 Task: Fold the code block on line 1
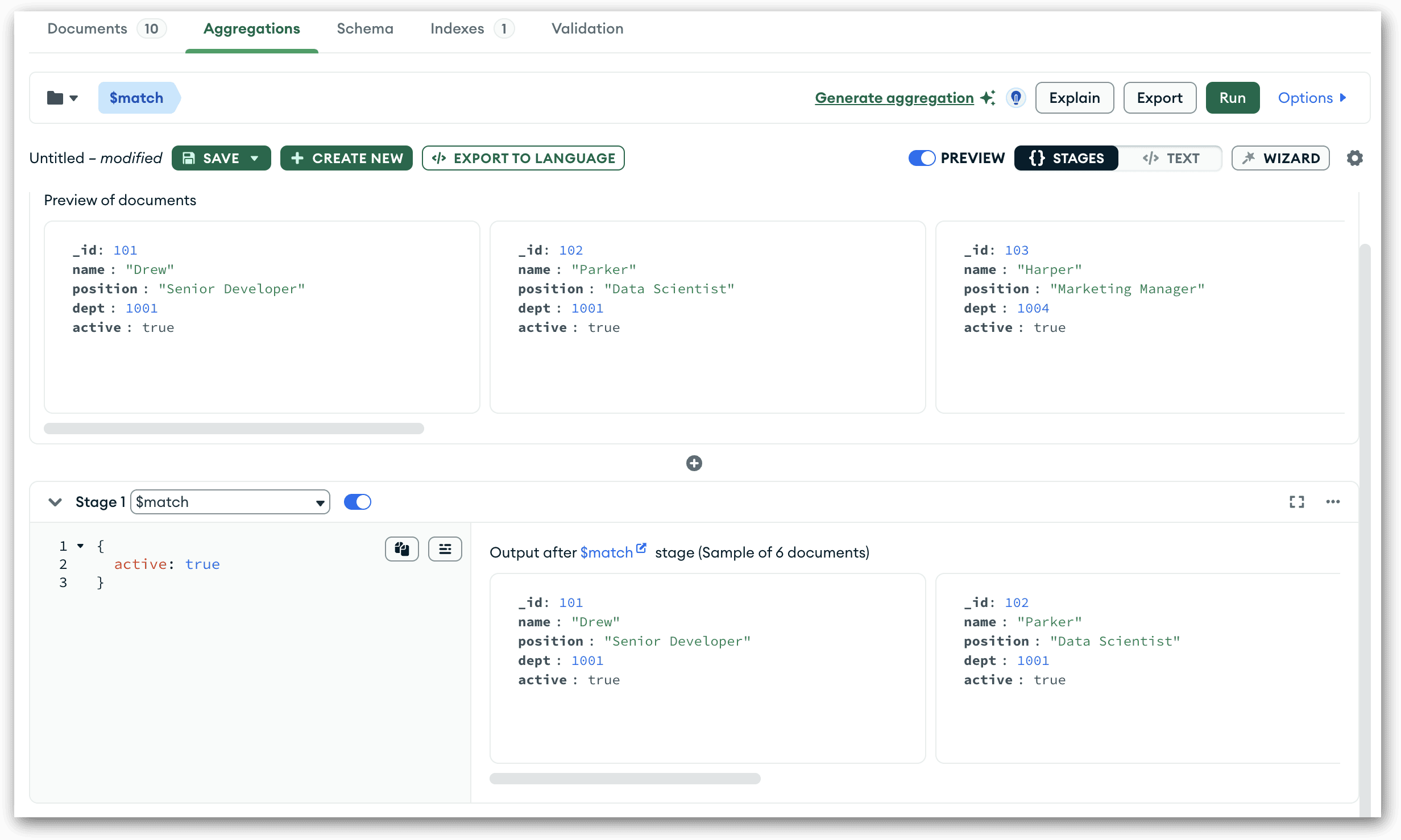click(81, 546)
